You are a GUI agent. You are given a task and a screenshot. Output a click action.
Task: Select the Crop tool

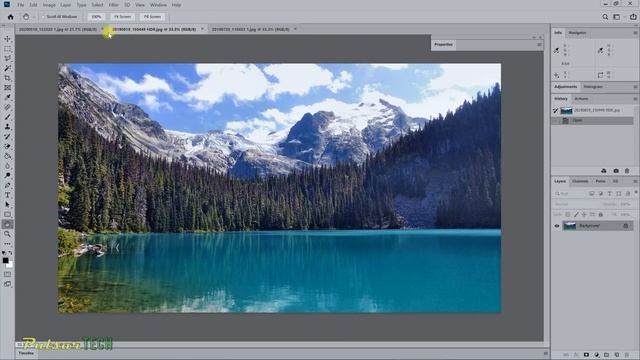coord(7,78)
